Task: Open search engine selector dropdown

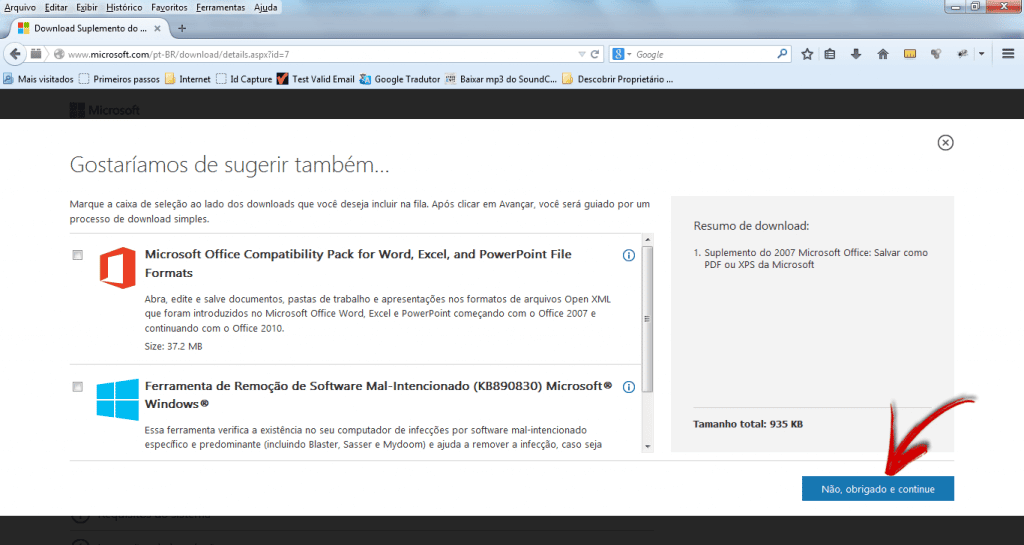Action: pyautogui.click(x=630, y=54)
